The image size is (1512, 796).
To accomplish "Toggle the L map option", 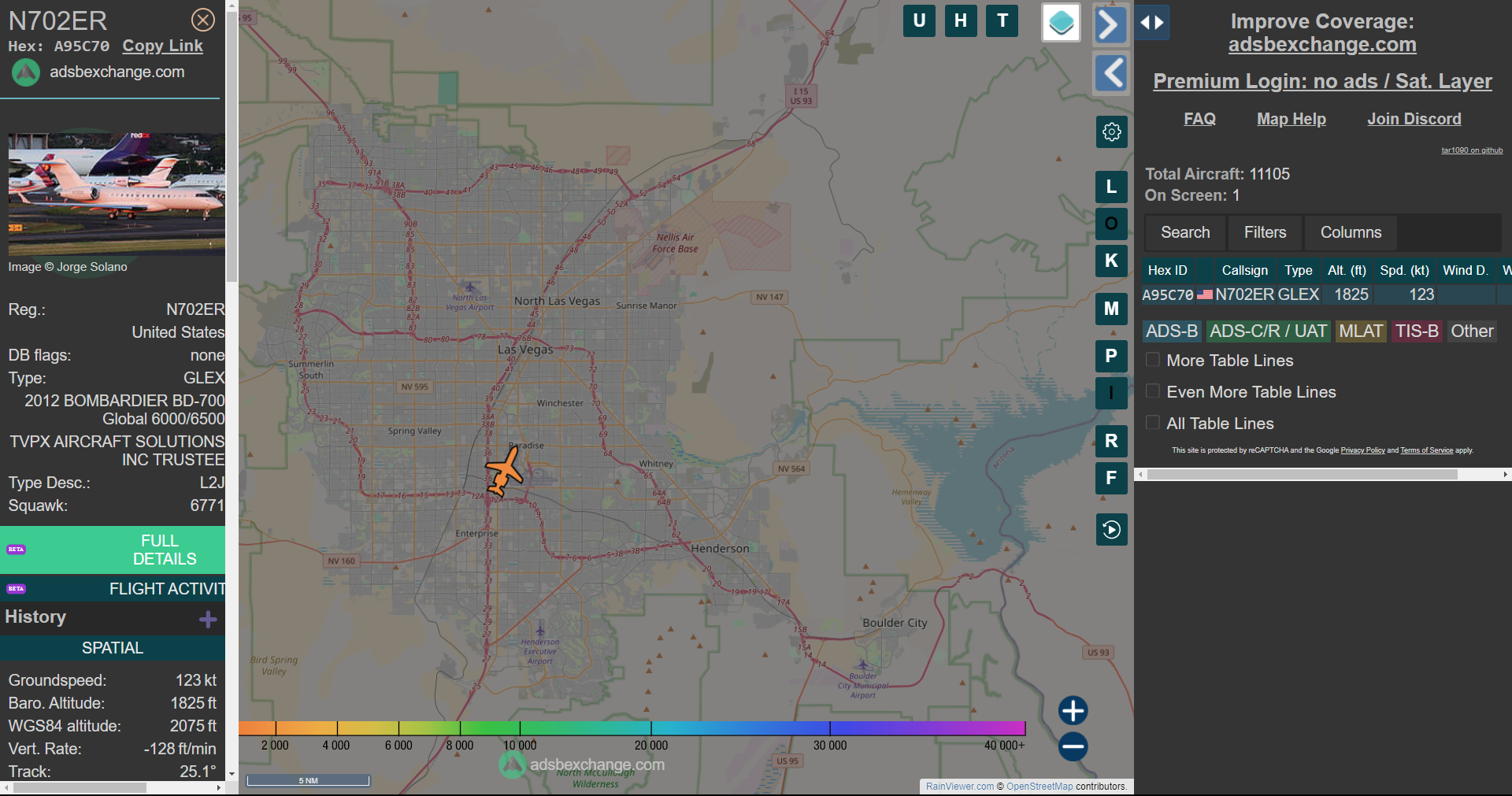I will pyautogui.click(x=1111, y=187).
